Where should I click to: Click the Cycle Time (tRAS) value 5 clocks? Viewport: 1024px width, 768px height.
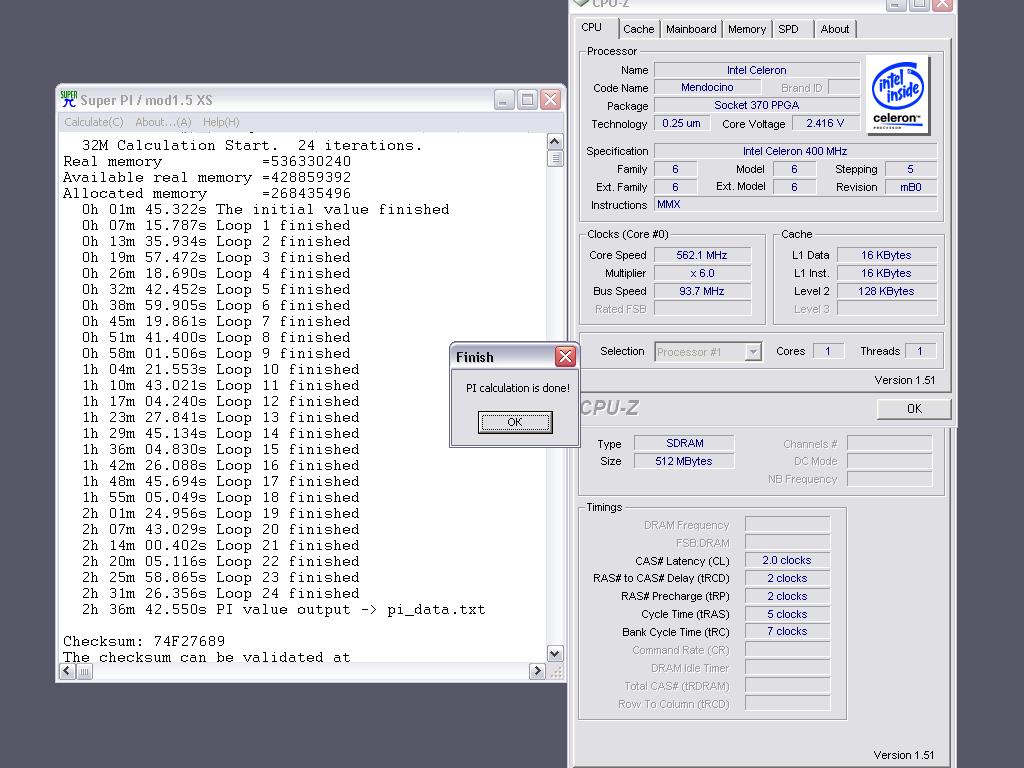tap(787, 614)
